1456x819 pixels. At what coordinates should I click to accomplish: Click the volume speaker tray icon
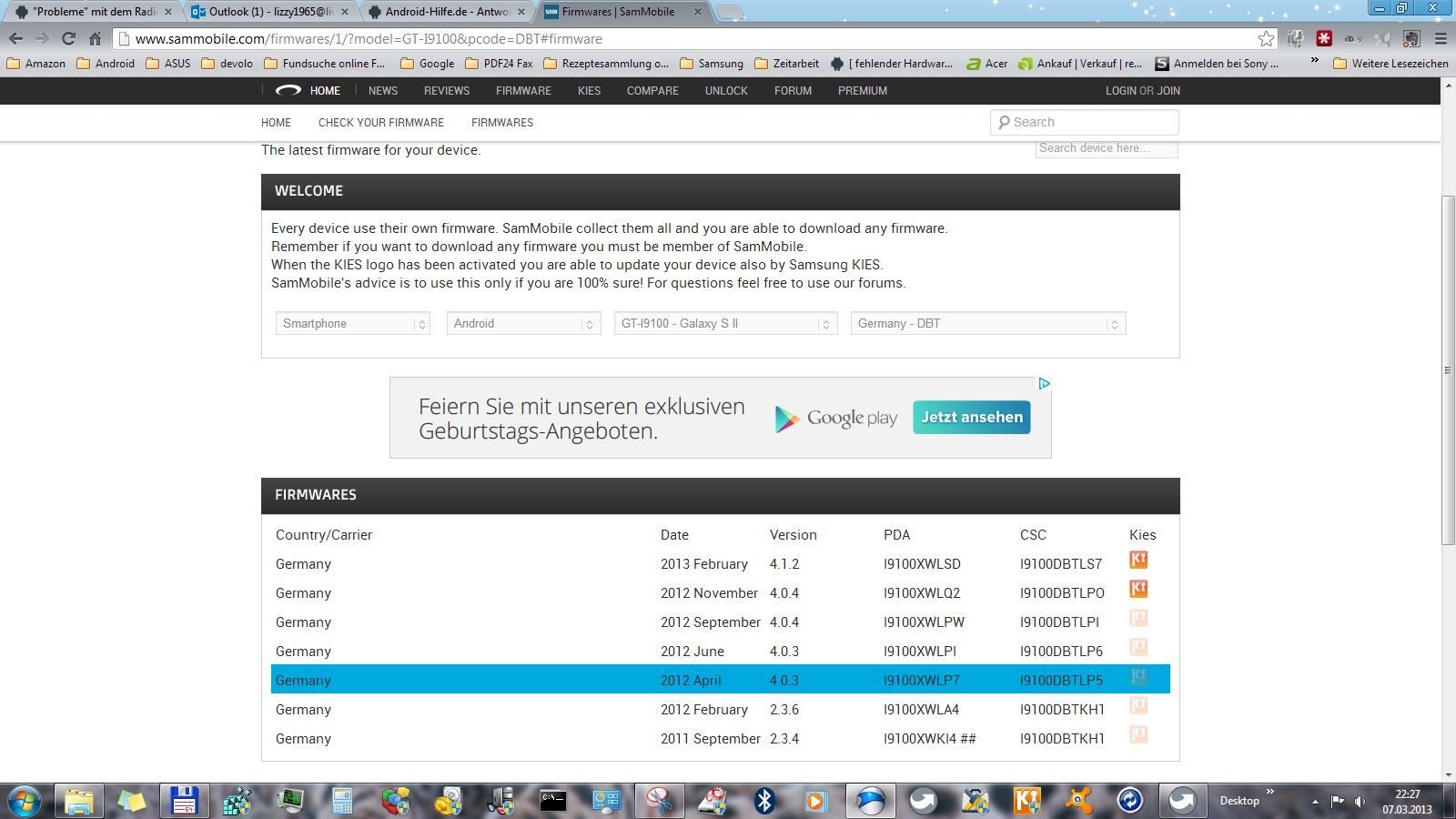[x=1360, y=801]
